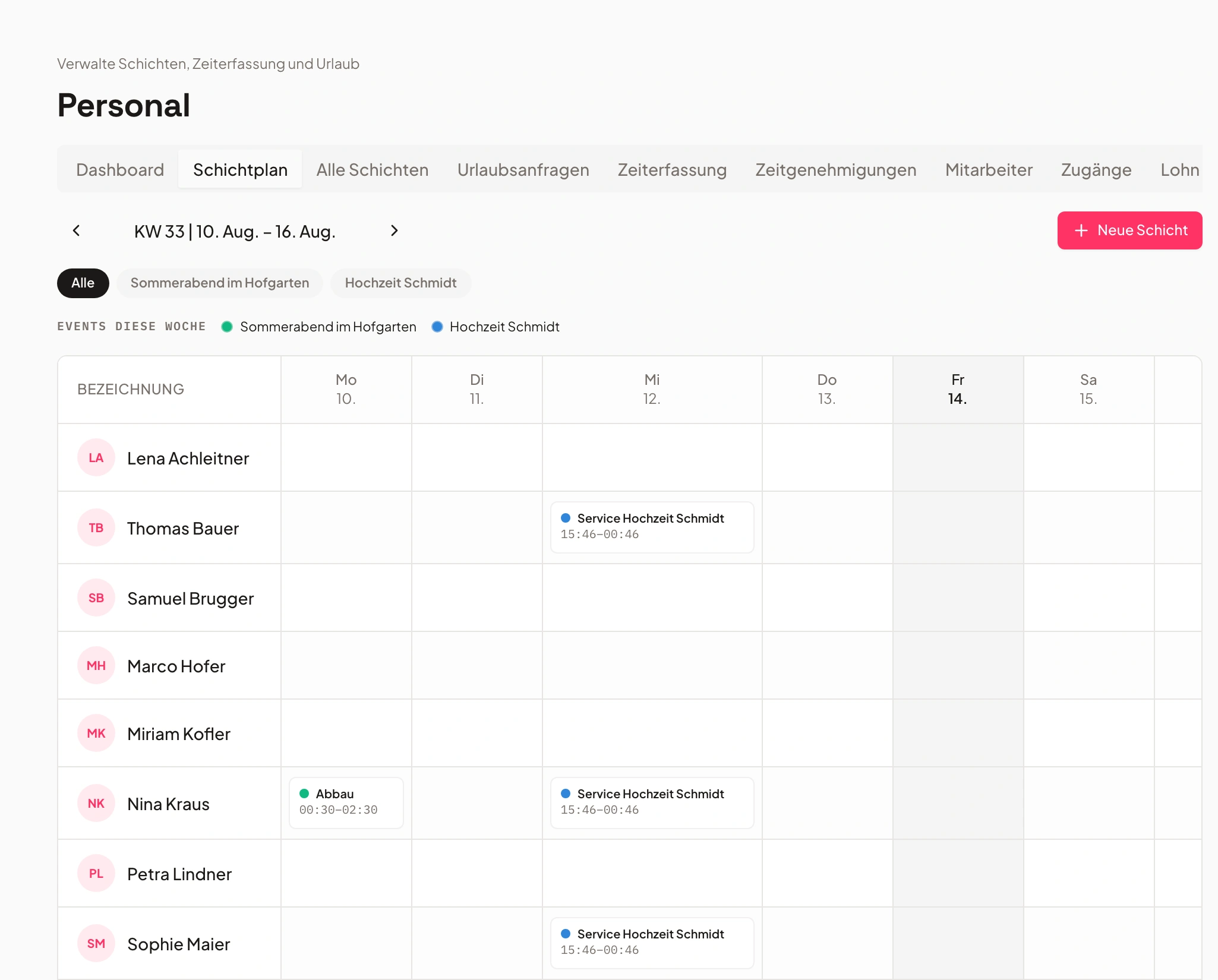Click the plus Neue Schicht button
This screenshot has width=1218, height=980.
pyautogui.click(x=1129, y=230)
